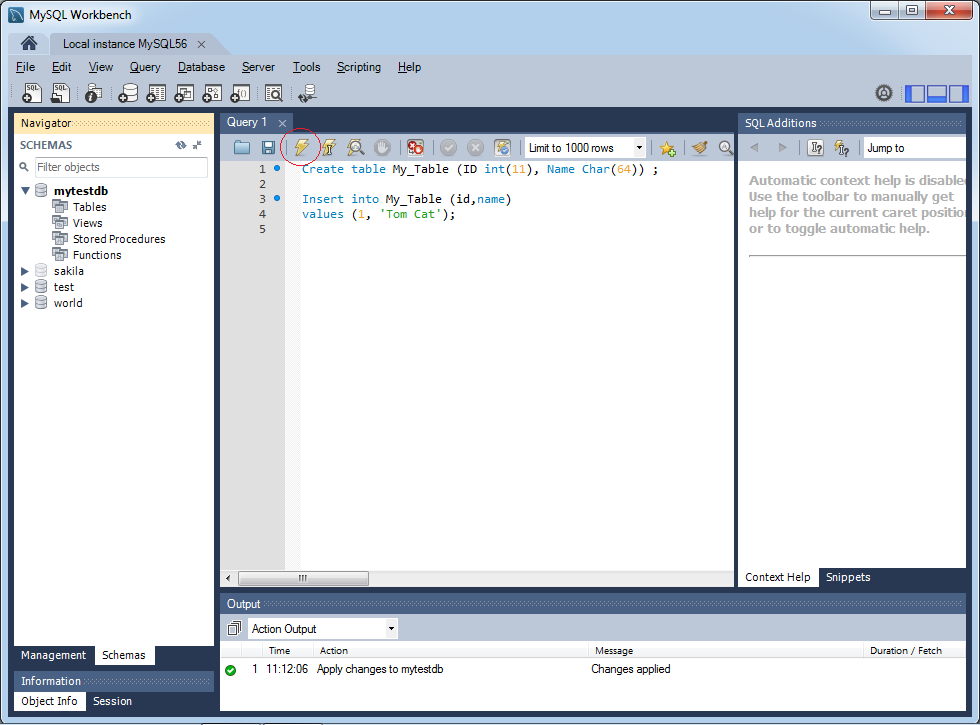
Task: Go forward in context help
Action: coord(782,148)
